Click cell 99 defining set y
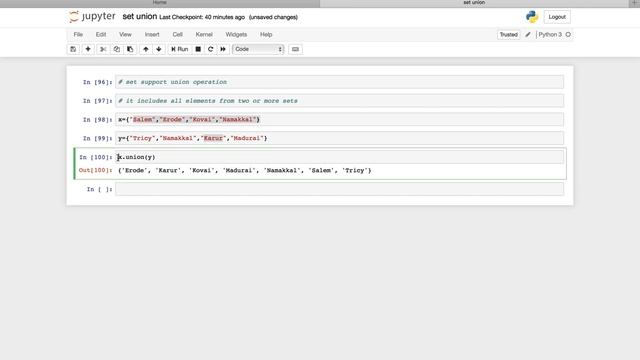 coord(339,138)
